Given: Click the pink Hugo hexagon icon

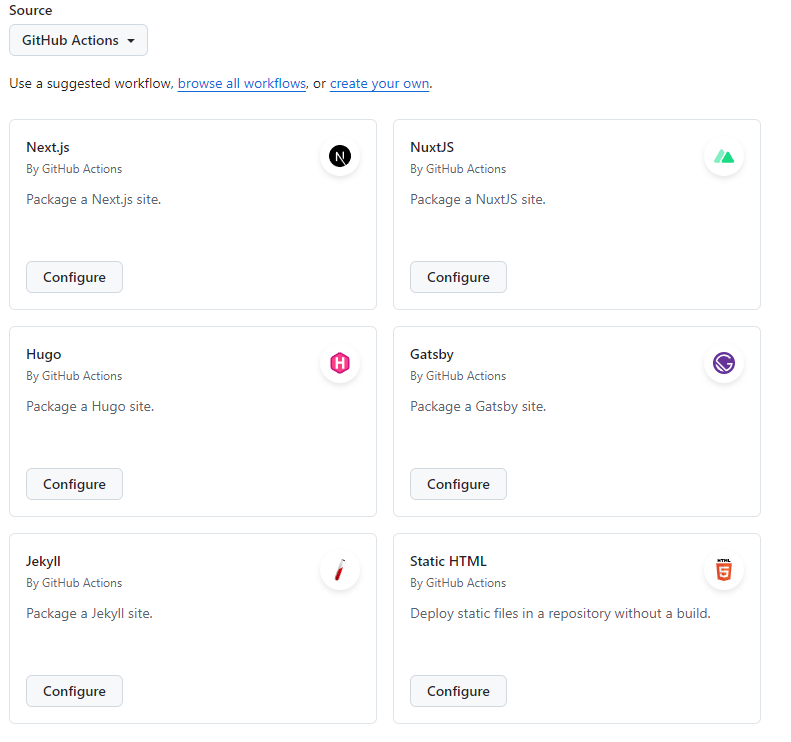Looking at the screenshot, I should (x=340, y=364).
